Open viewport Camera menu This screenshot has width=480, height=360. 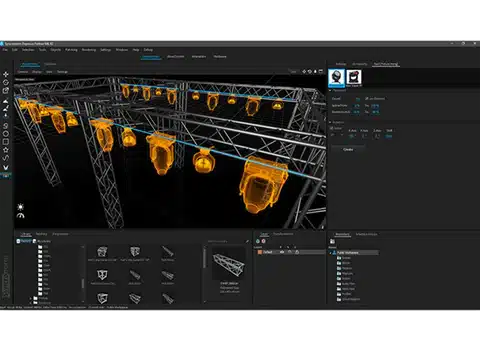point(23,72)
